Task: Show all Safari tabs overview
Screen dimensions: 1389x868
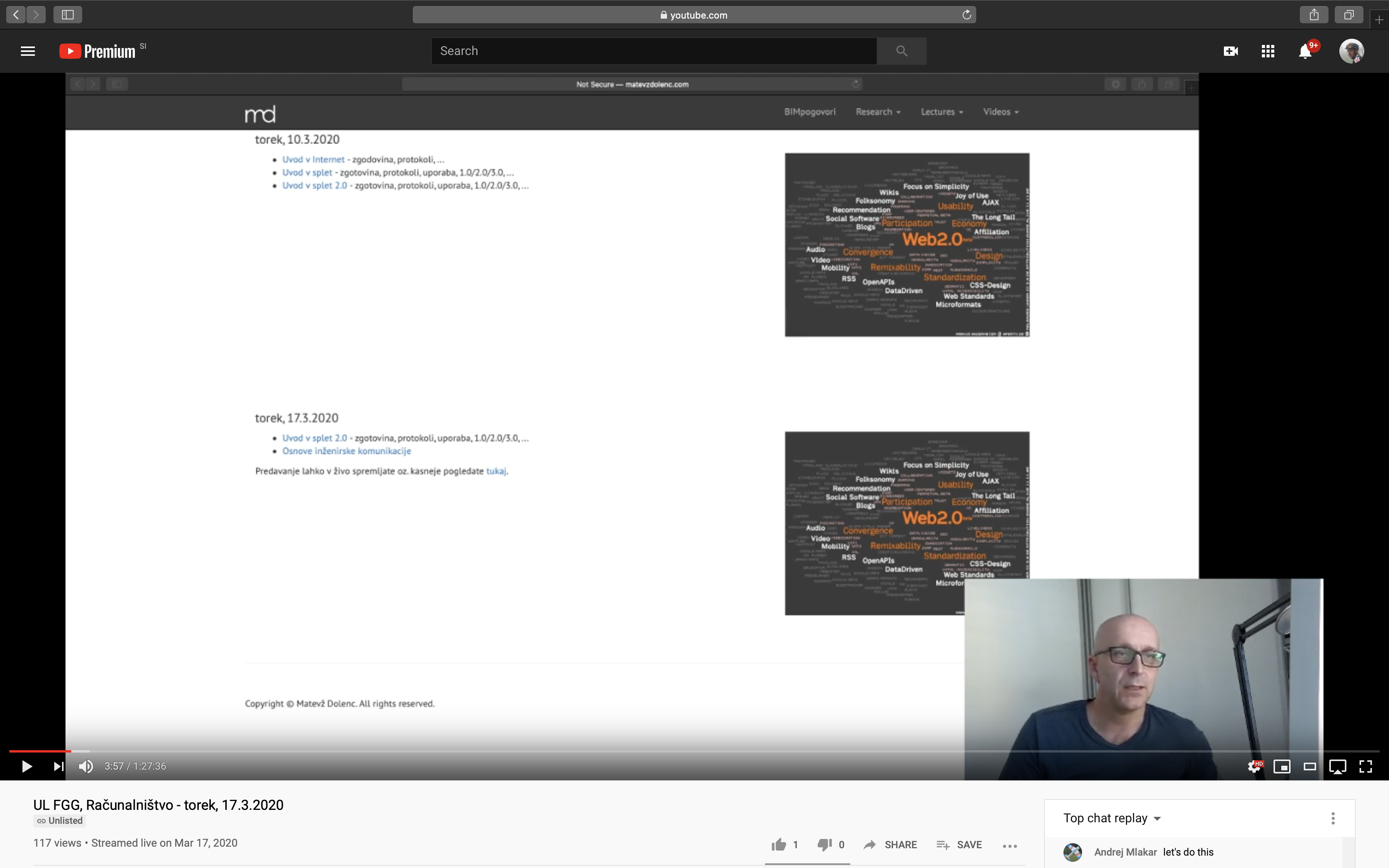Action: pos(1349,15)
